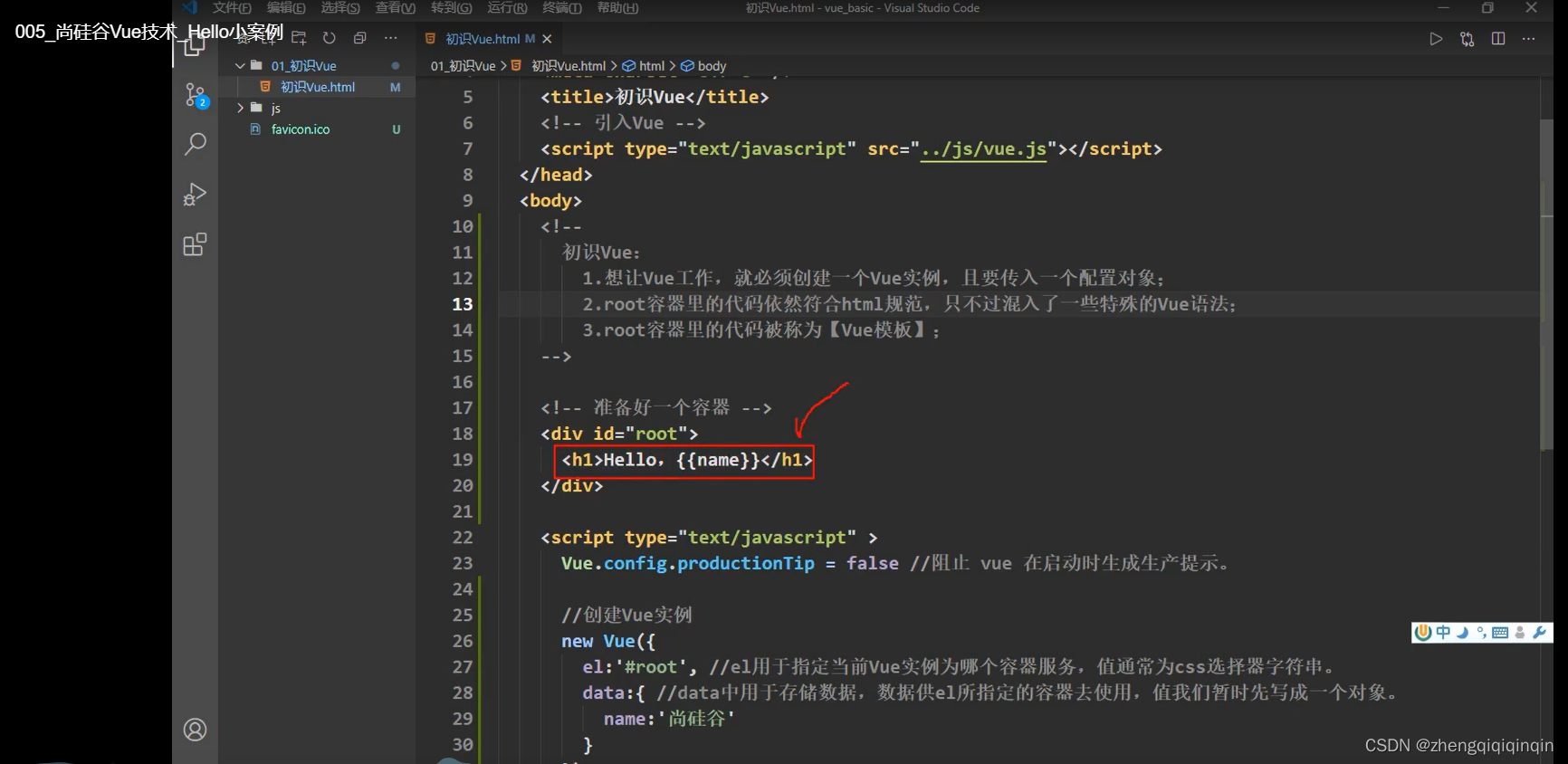The width and height of the screenshot is (1568, 764).
Task: Select 初识Vue.html in the file explorer
Action: [317, 87]
